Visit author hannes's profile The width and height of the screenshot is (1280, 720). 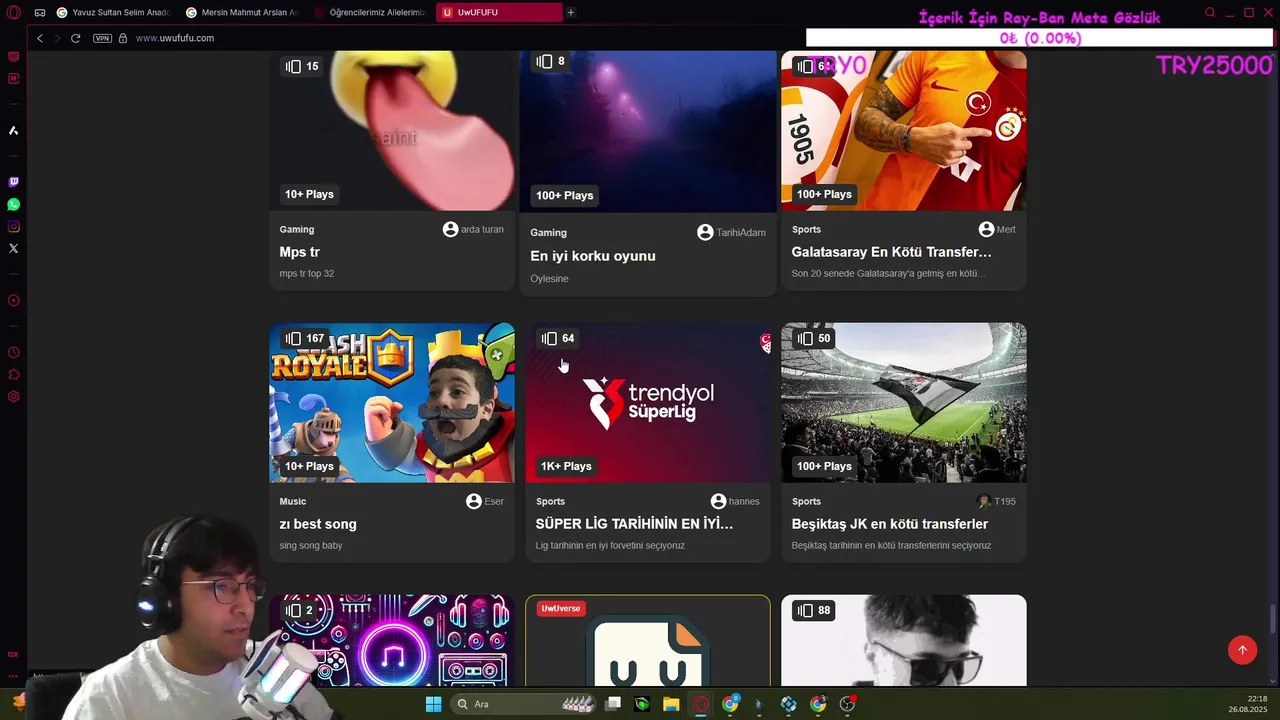pyautogui.click(x=735, y=501)
